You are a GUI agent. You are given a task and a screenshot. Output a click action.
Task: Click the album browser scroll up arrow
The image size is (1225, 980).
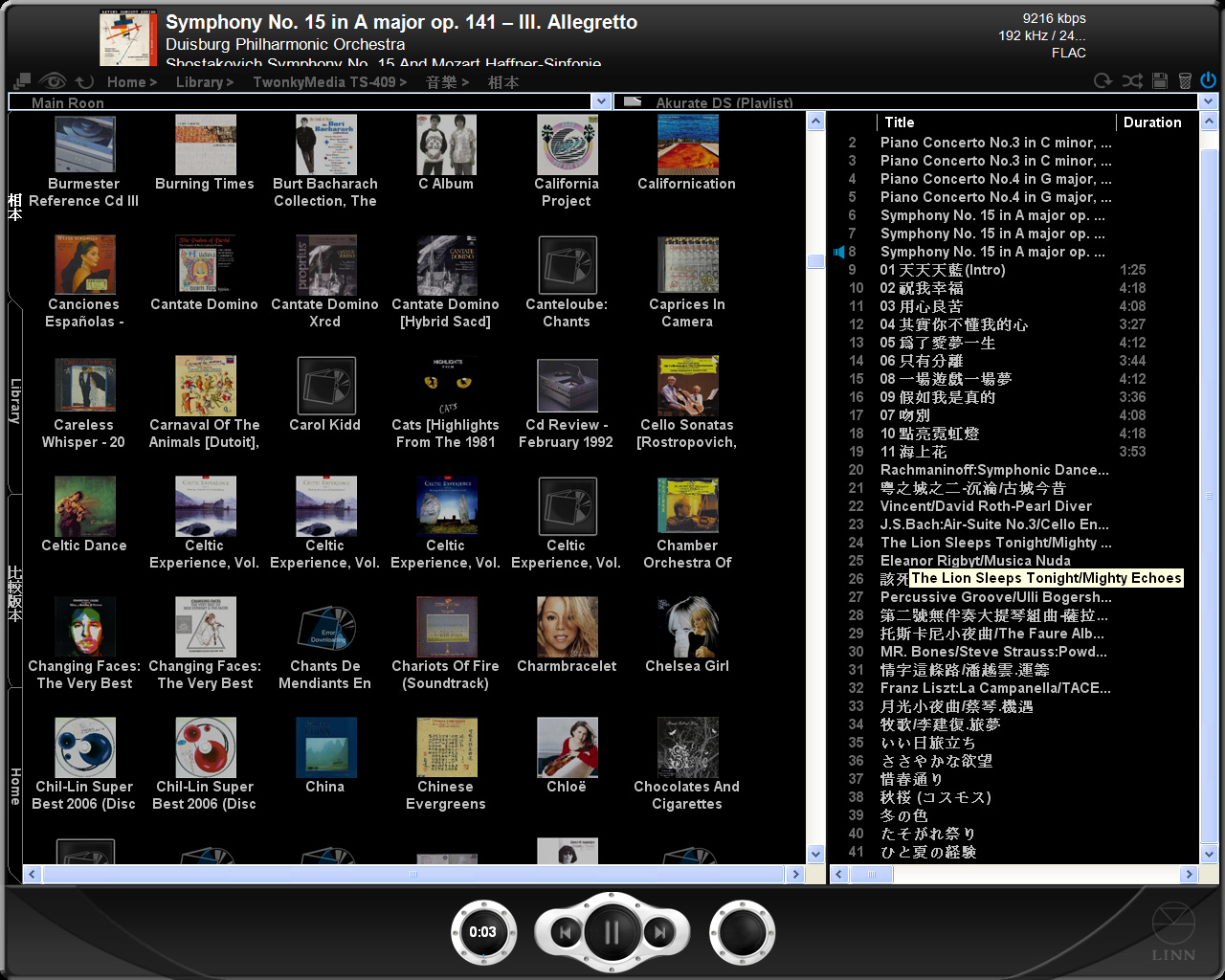(x=816, y=122)
